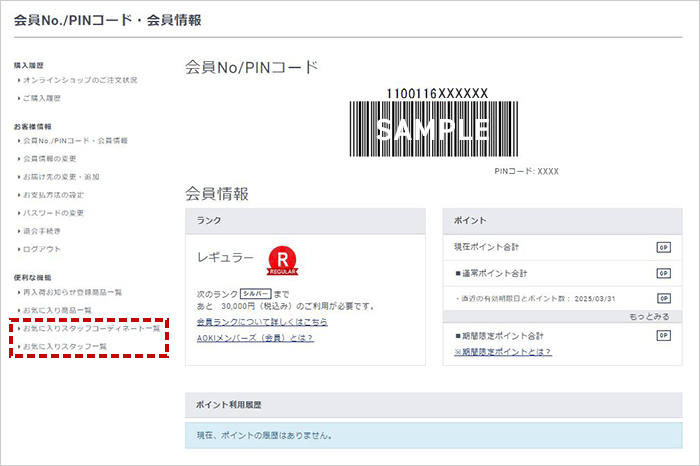Screen dimensions: 700x466
Task: Click the 0P badge for 2025/03/31 expiry
Action: tap(663, 298)
